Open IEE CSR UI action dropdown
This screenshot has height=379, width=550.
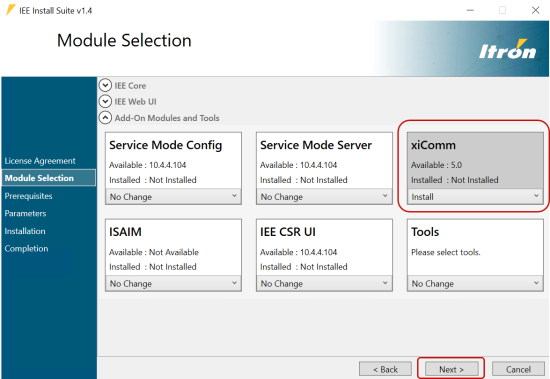pos(324,283)
